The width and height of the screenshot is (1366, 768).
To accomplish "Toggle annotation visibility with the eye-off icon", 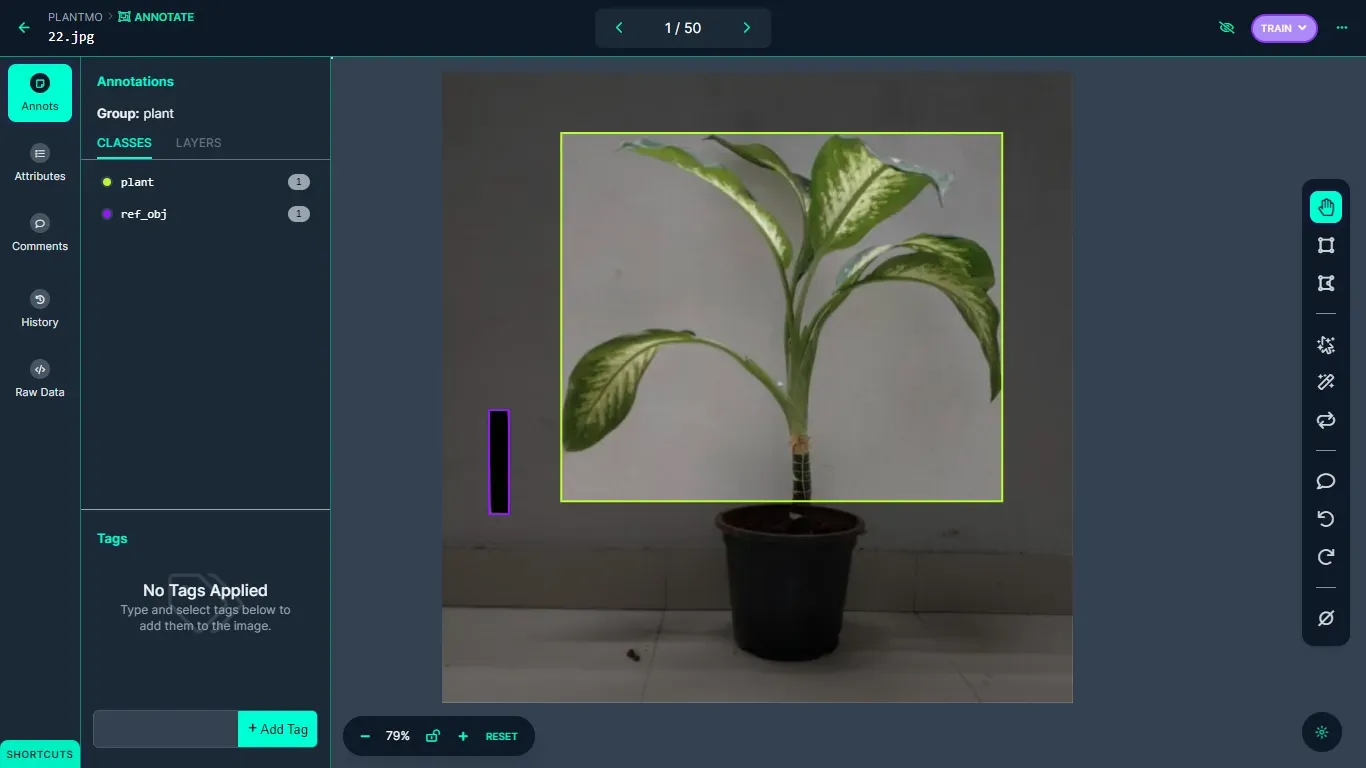I will pos(1226,28).
